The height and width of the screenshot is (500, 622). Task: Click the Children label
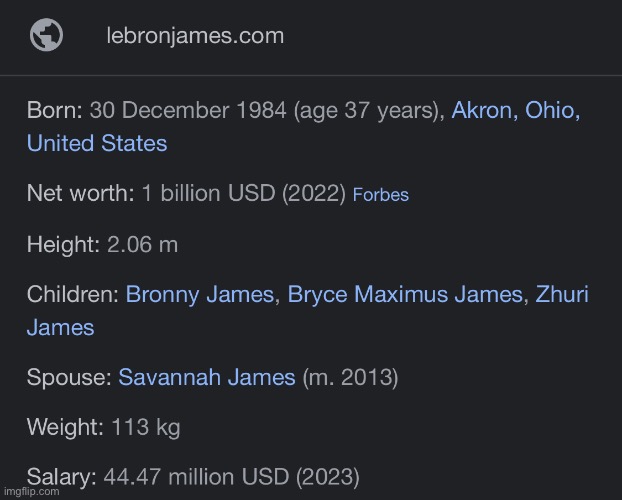[x=73, y=294]
